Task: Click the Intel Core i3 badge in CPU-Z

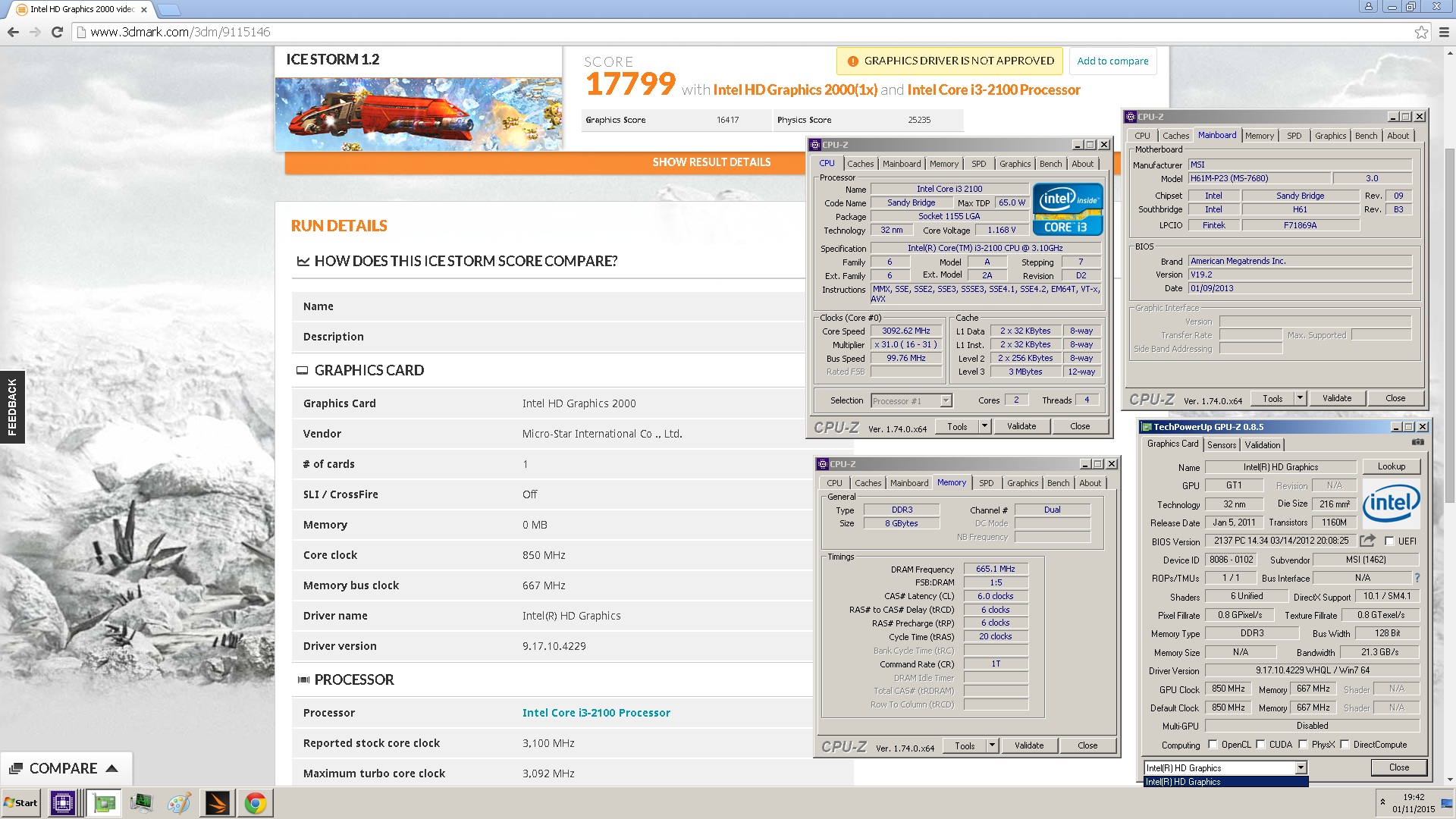Action: point(1068,209)
